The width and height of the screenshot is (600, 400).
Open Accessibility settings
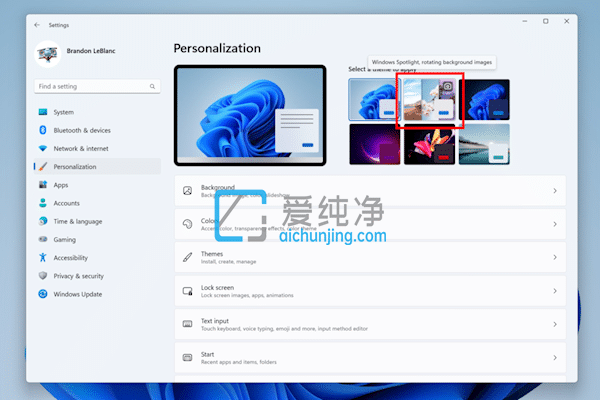click(x=97, y=258)
